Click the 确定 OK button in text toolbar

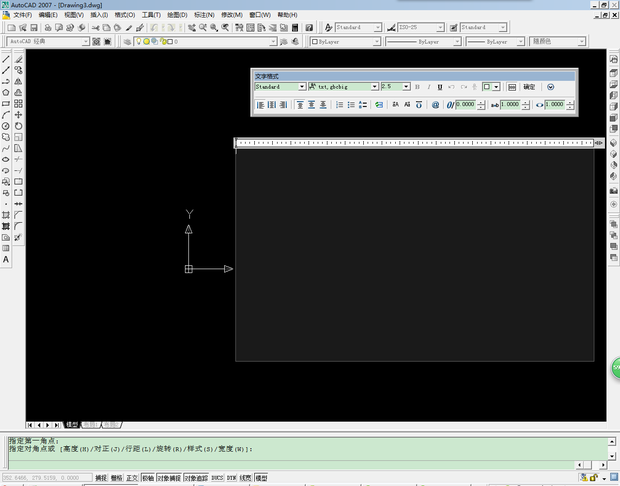(529, 87)
